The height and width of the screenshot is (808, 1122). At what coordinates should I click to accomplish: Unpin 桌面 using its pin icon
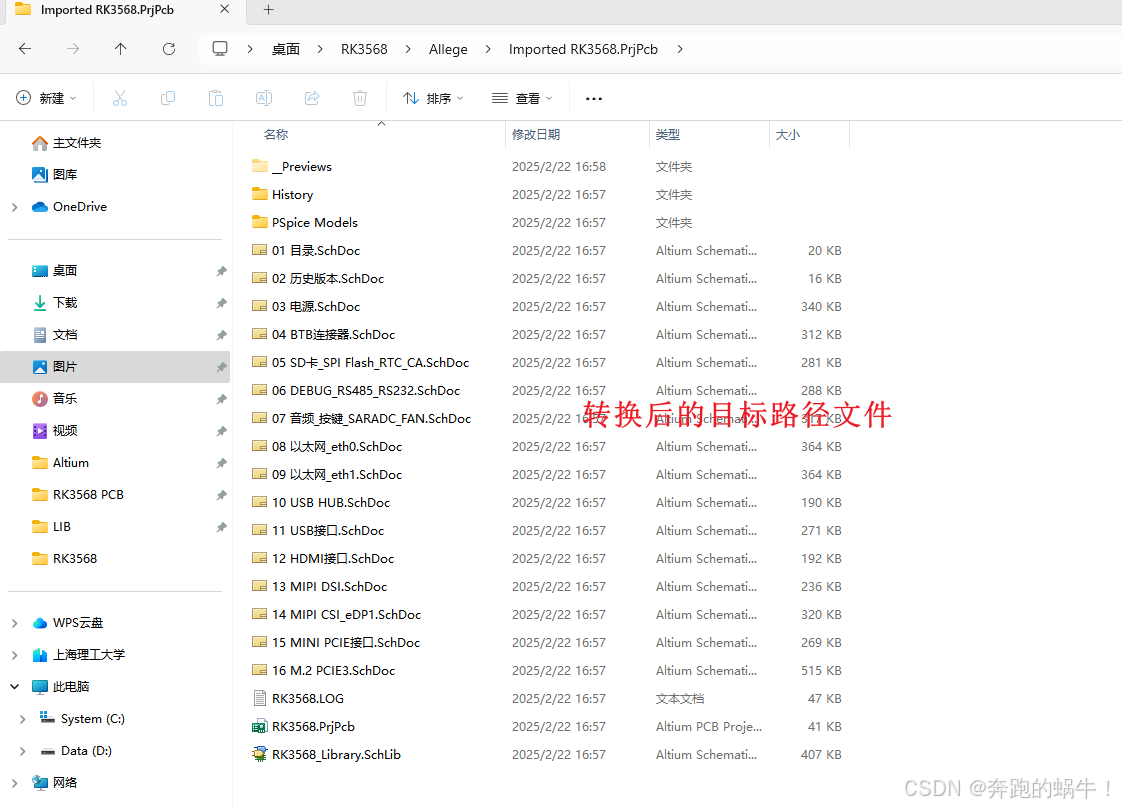(221, 271)
